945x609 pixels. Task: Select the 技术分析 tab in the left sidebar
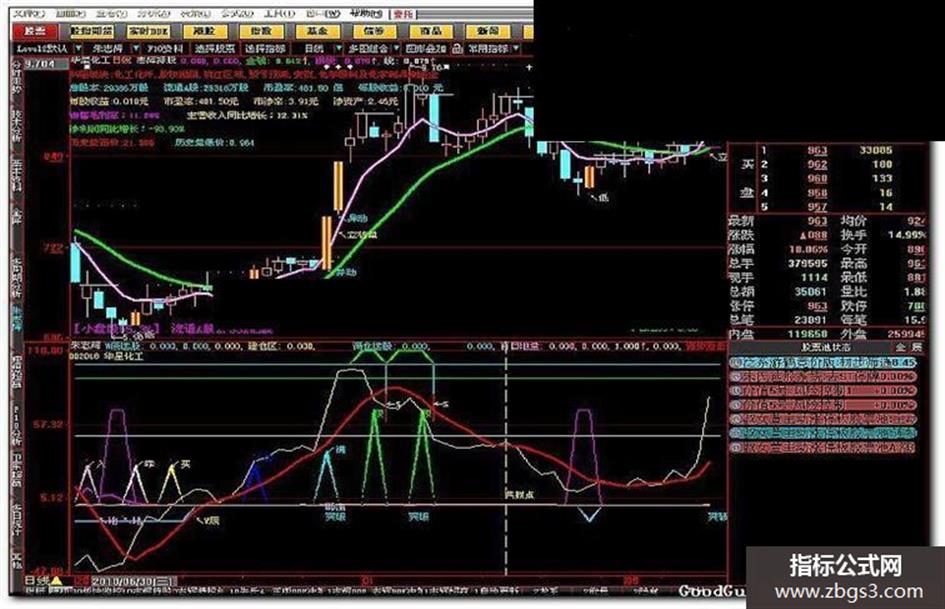(x=17, y=126)
